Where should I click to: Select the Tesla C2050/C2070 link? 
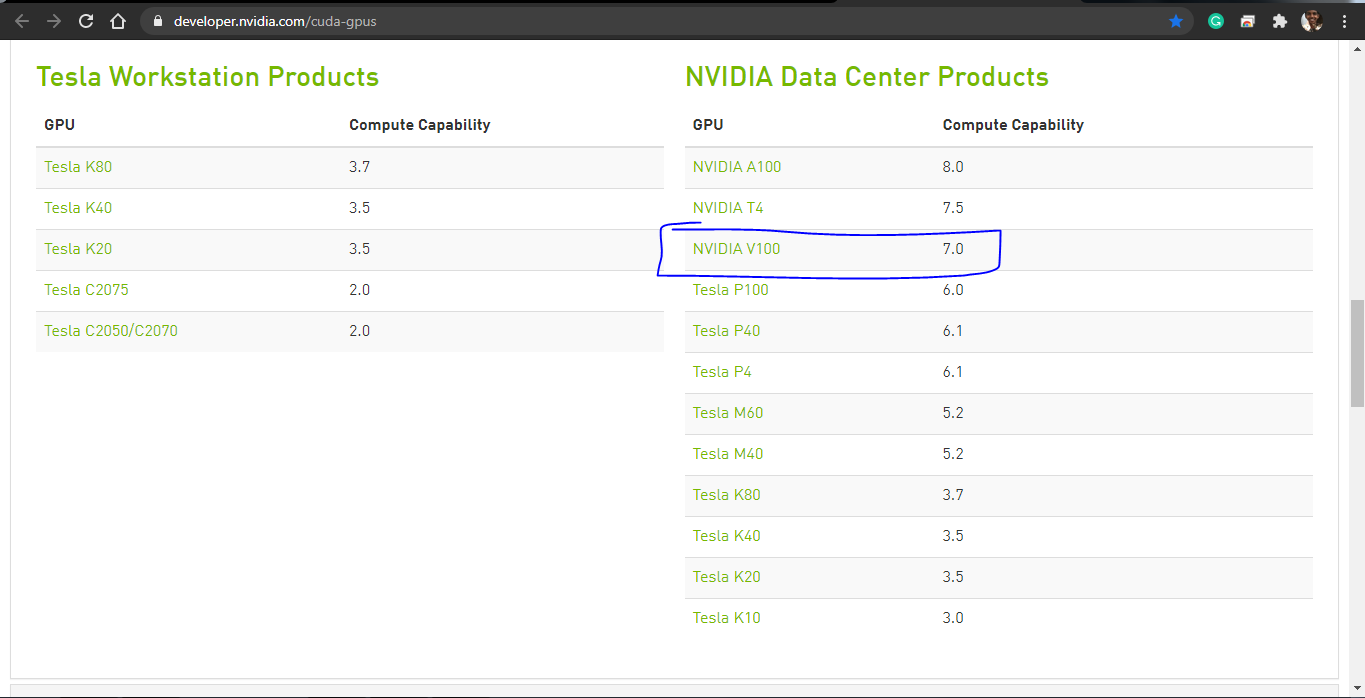[111, 331]
